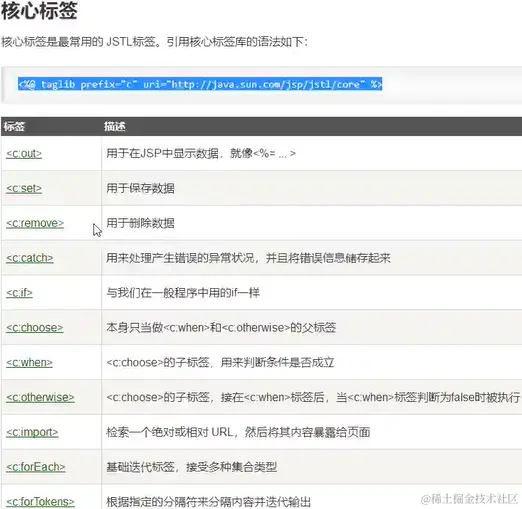The height and width of the screenshot is (509, 522).
Task: Click the highlighted taglib prefix code line
Action: (x=200, y=84)
